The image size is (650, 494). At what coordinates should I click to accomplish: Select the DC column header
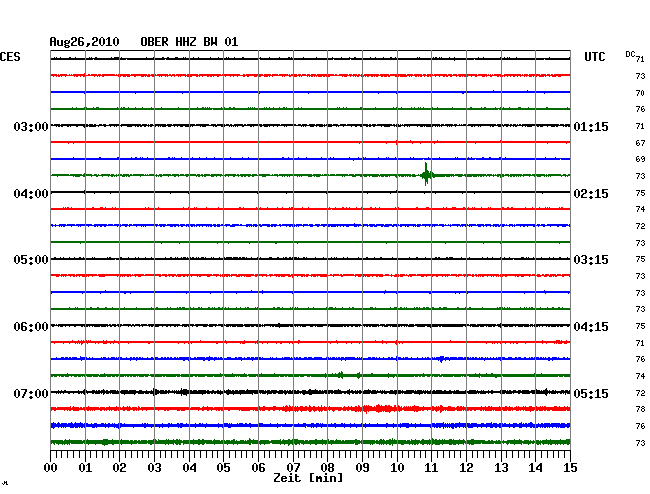[630, 54]
